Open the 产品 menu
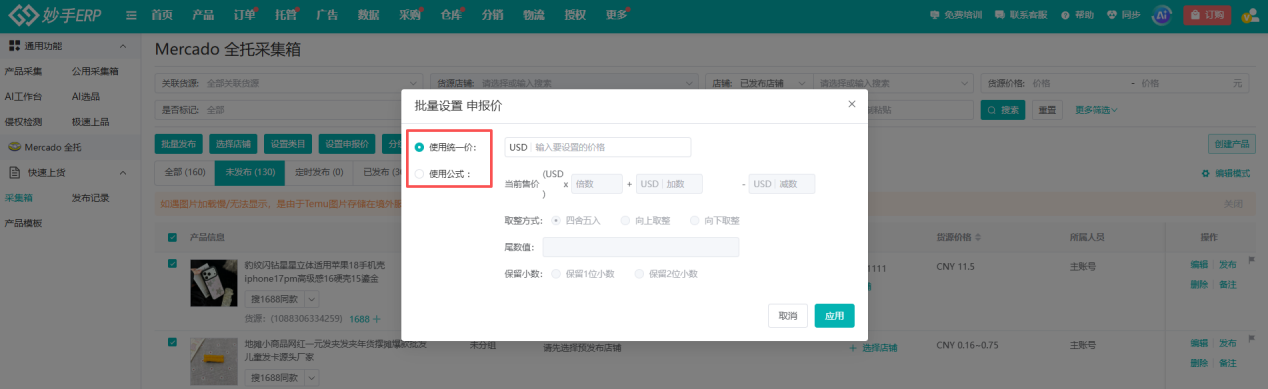 (202, 15)
